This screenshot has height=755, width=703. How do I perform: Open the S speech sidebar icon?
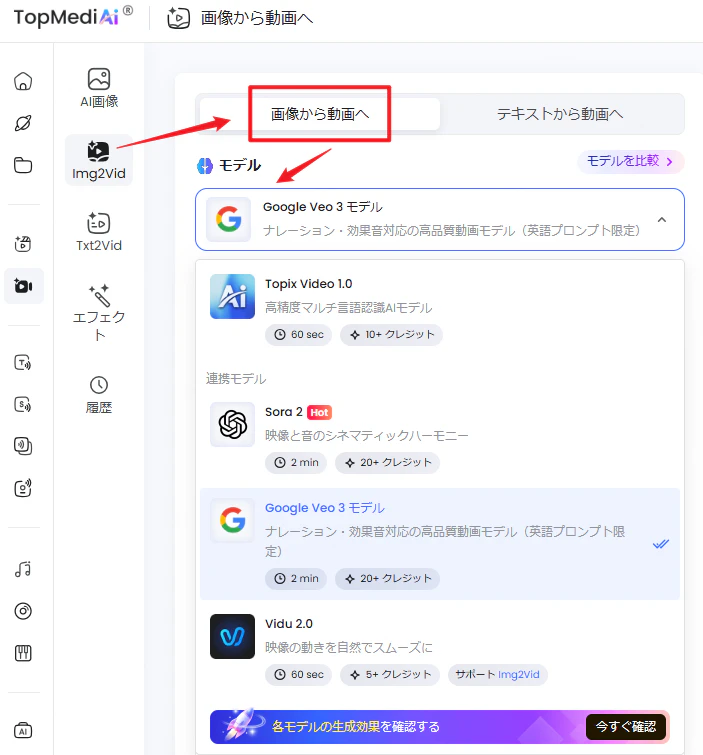(23, 404)
